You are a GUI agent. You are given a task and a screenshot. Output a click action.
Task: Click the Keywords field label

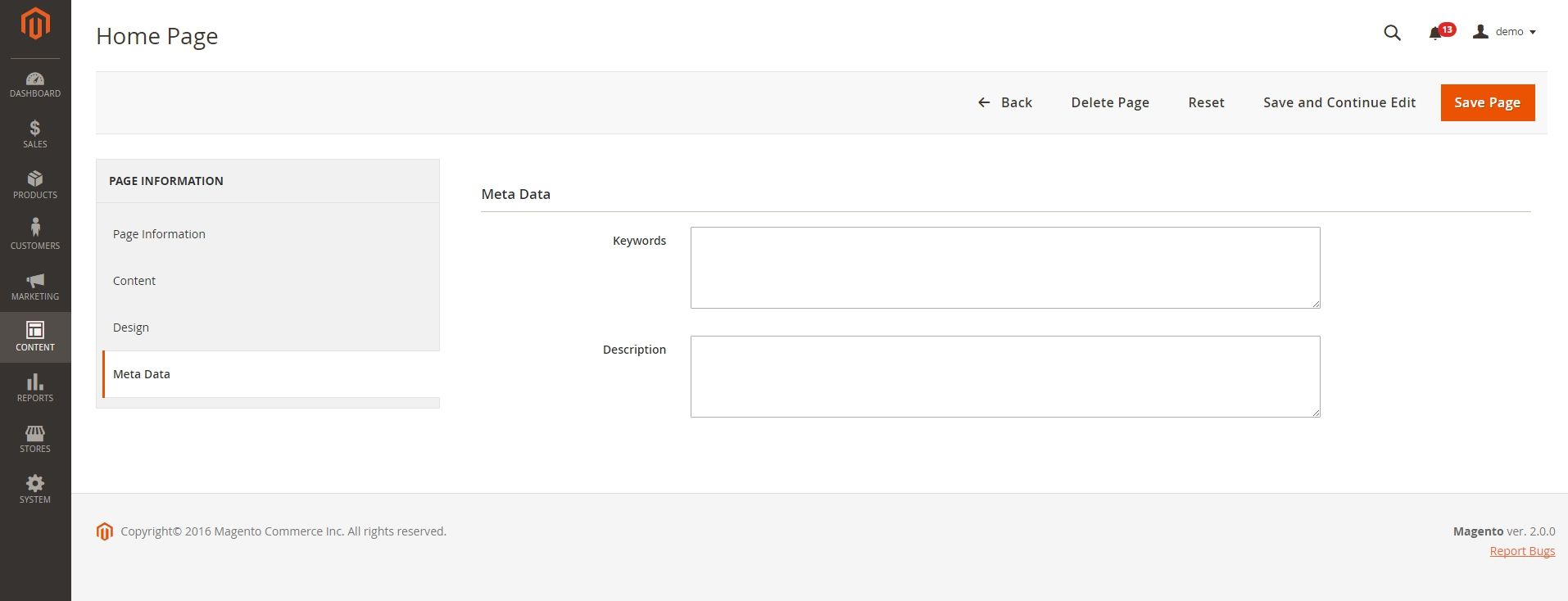[639, 241]
